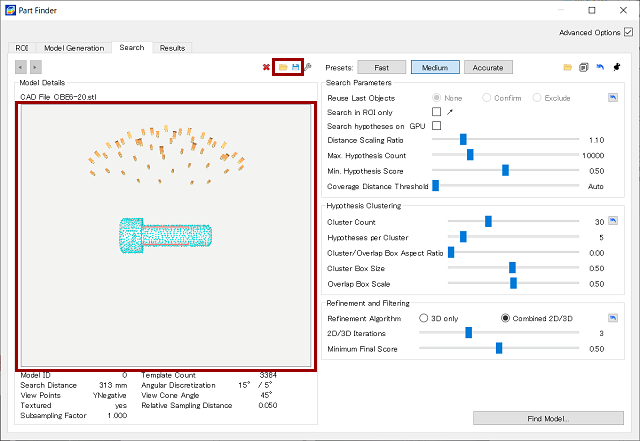
Task: Open the Results tab
Action: (x=172, y=47)
